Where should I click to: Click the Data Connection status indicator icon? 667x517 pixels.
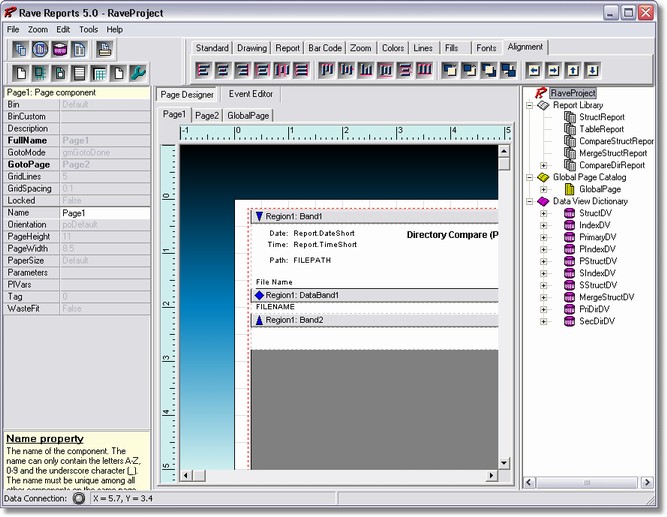[x=79, y=498]
